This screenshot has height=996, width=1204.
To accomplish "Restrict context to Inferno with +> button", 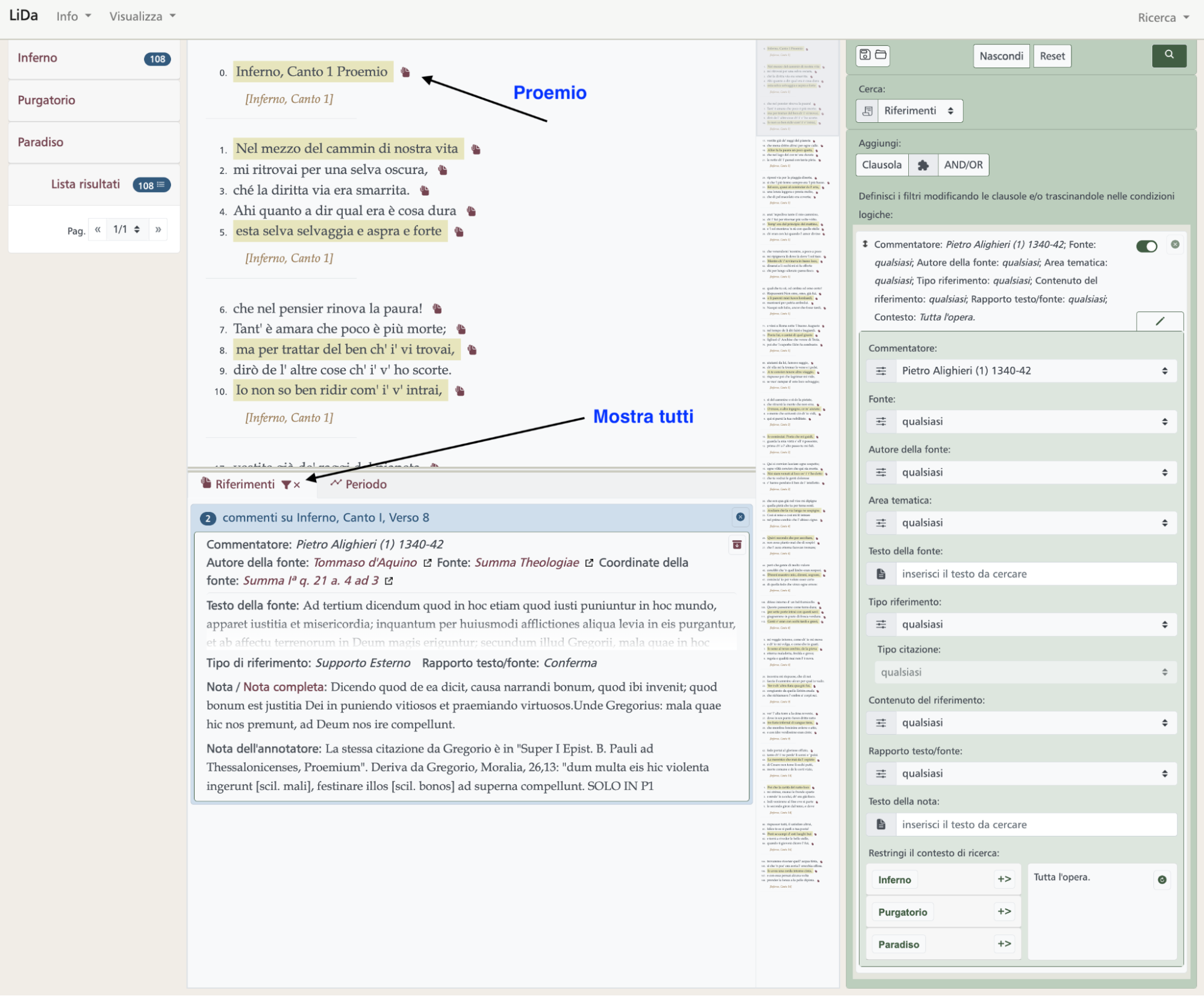I will point(1004,880).
